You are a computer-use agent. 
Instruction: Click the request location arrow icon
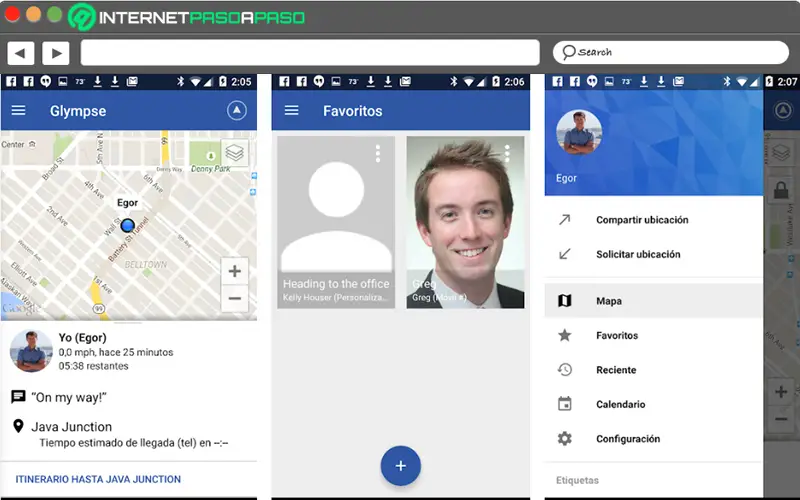click(x=564, y=254)
